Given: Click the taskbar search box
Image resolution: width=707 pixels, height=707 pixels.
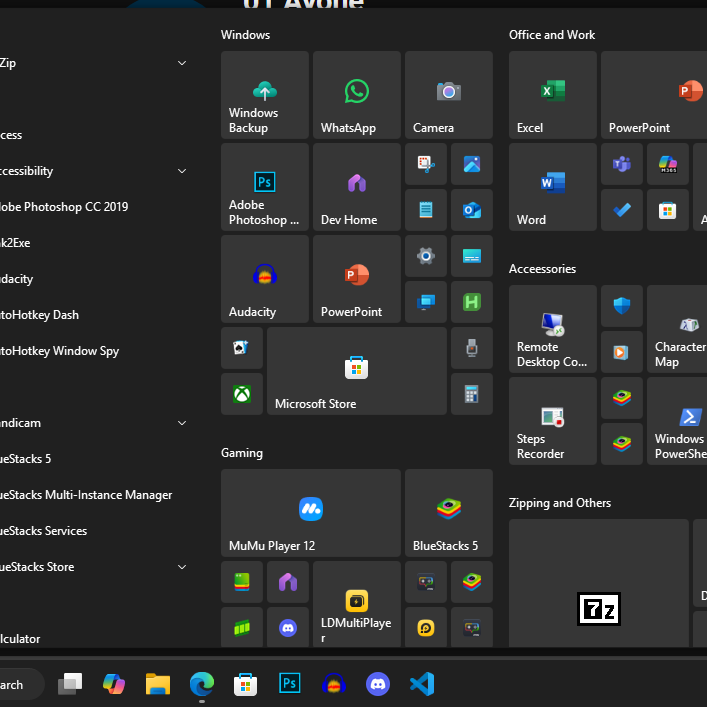Looking at the screenshot, I should (x=22, y=684).
